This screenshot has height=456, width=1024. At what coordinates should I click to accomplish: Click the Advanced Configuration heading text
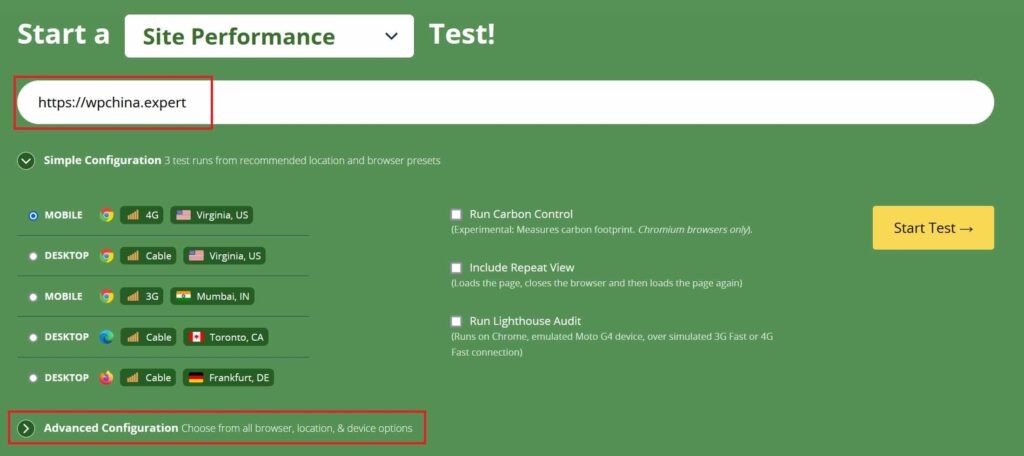[111, 429]
